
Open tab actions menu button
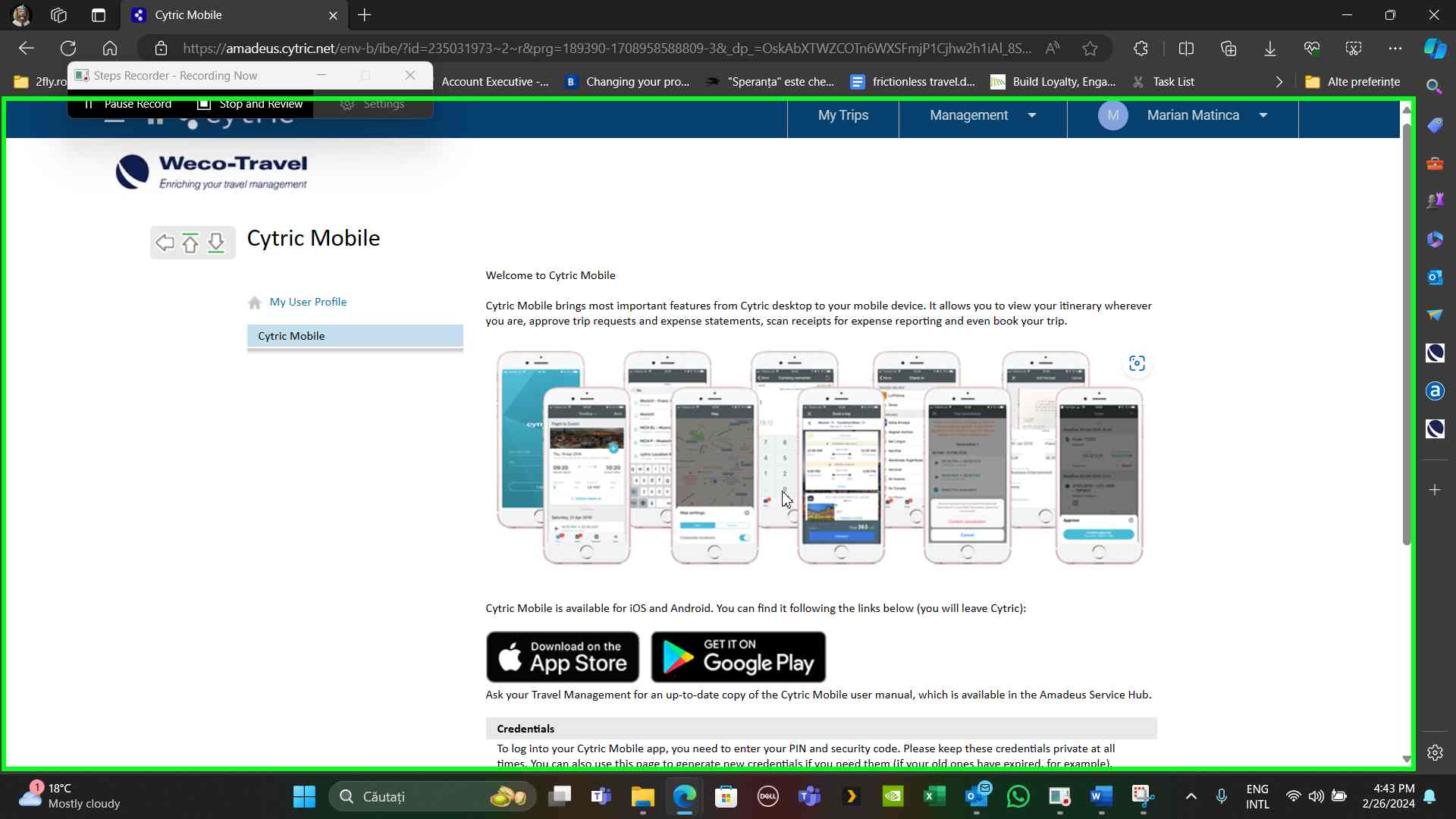coord(99,15)
